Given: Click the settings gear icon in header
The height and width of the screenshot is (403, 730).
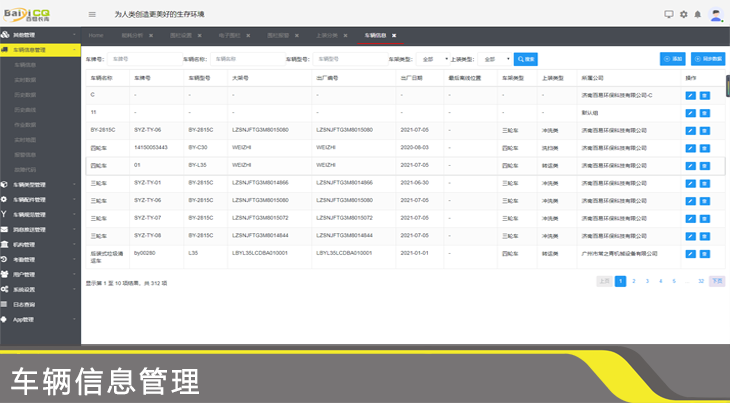Looking at the screenshot, I should pos(683,14).
